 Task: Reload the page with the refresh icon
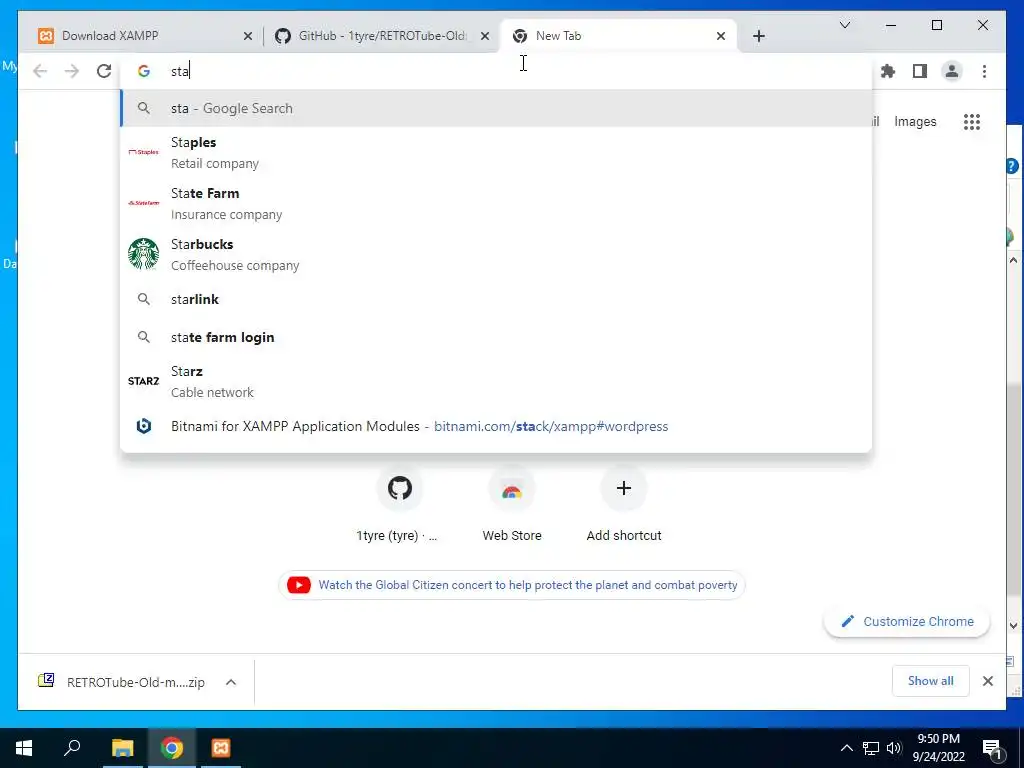pyautogui.click(x=104, y=71)
